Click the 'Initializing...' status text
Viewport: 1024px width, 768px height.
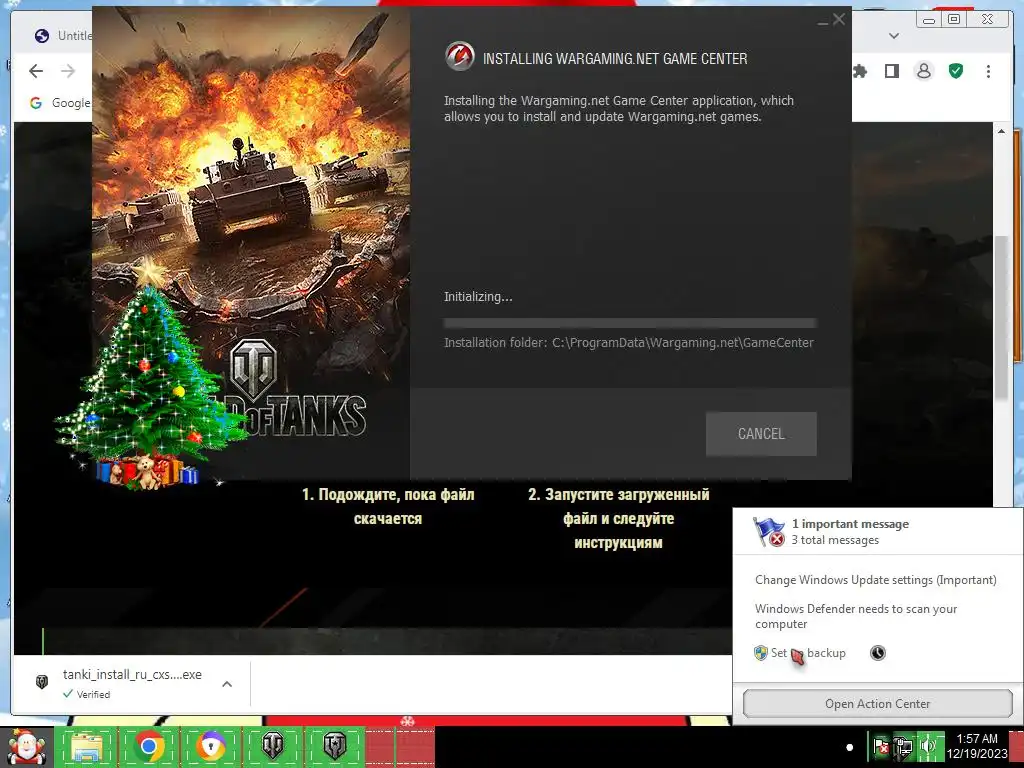point(478,296)
